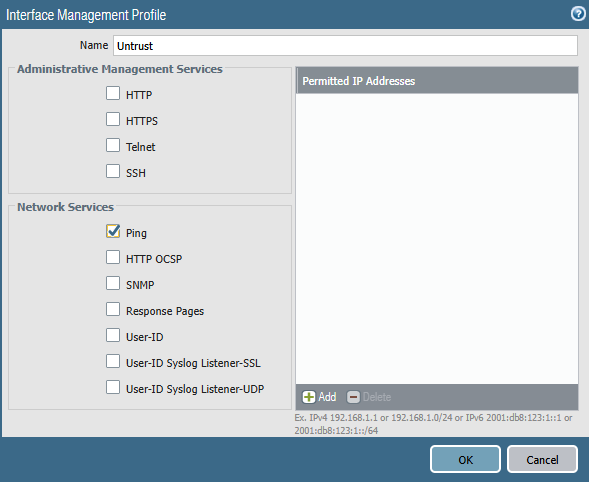Tick the Telnet checkbox
589x482 pixels.
(113, 145)
